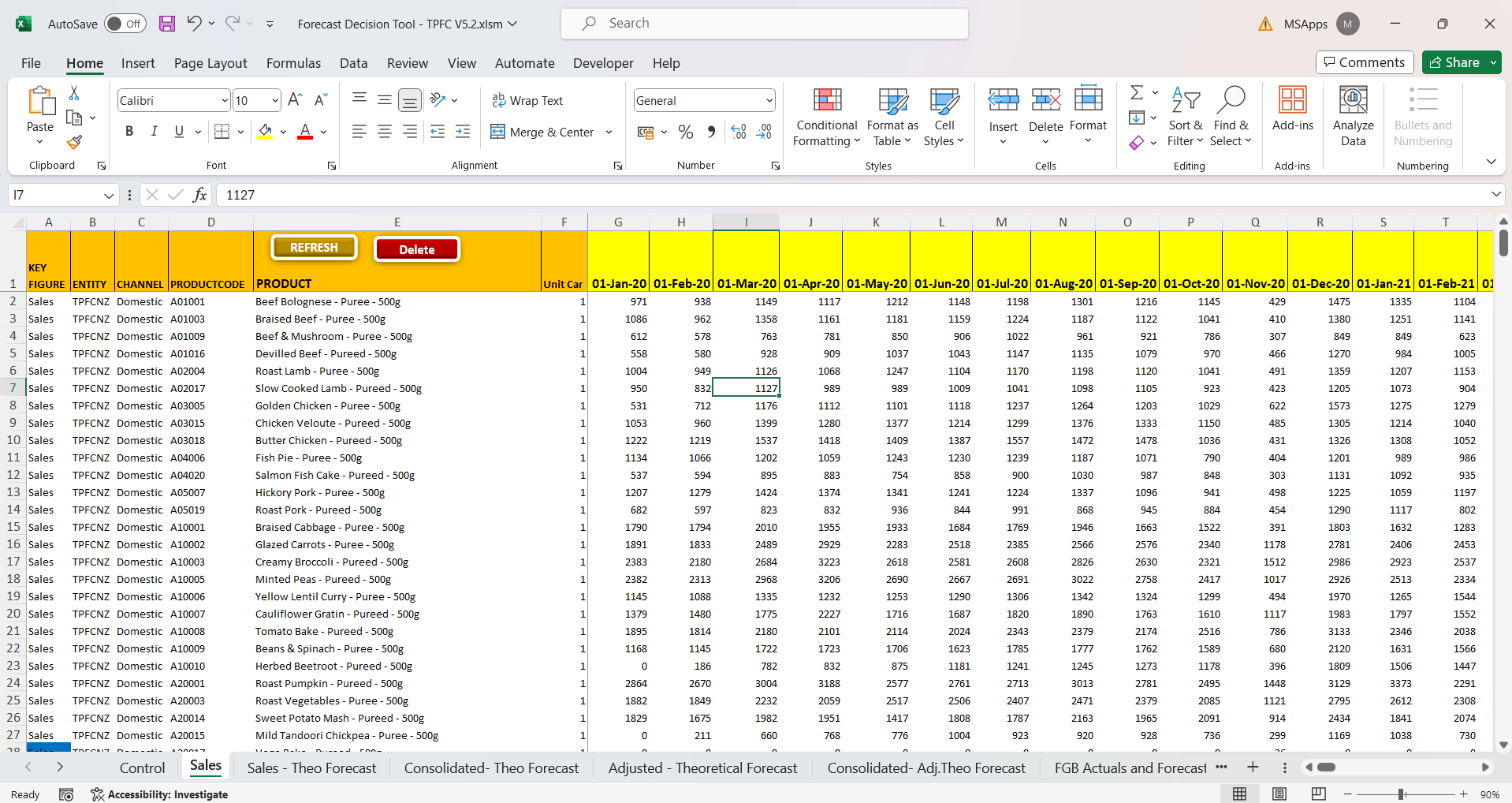Click the Insert Function fx icon
Screen dimensions: 1512x803
click(200, 195)
